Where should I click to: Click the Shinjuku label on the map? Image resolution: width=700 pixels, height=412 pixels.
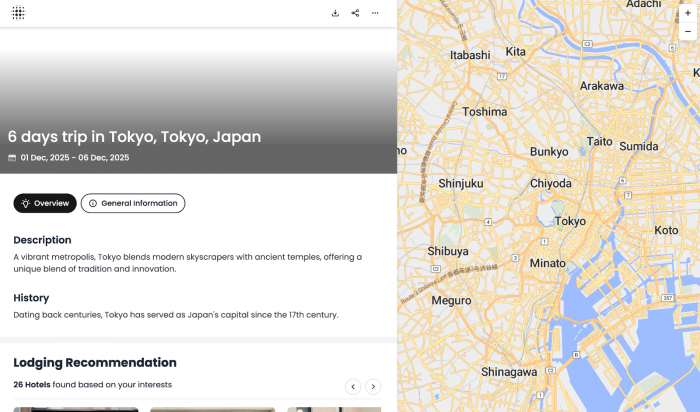point(460,183)
